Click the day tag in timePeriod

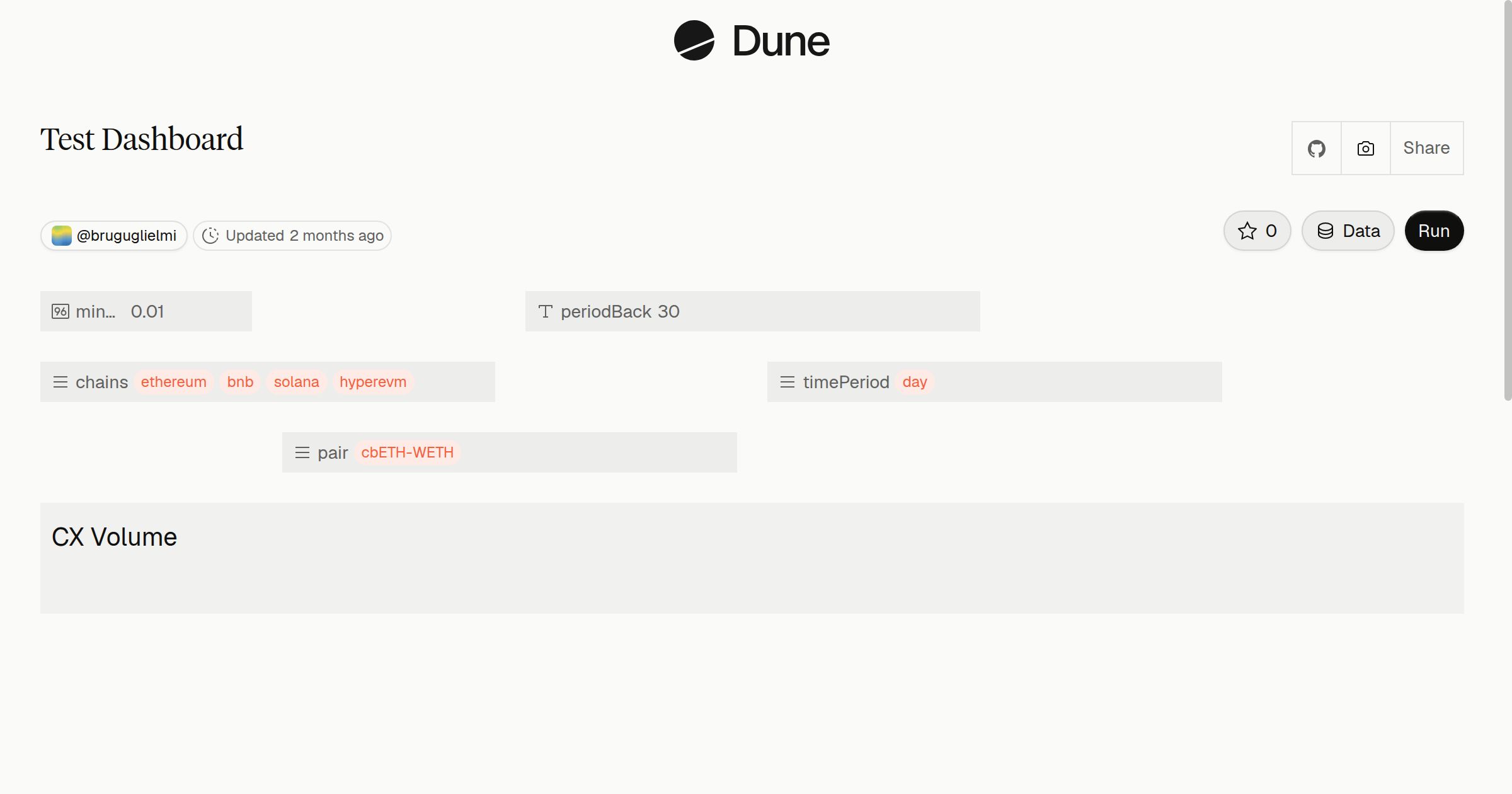pyautogui.click(x=915, y=382)
